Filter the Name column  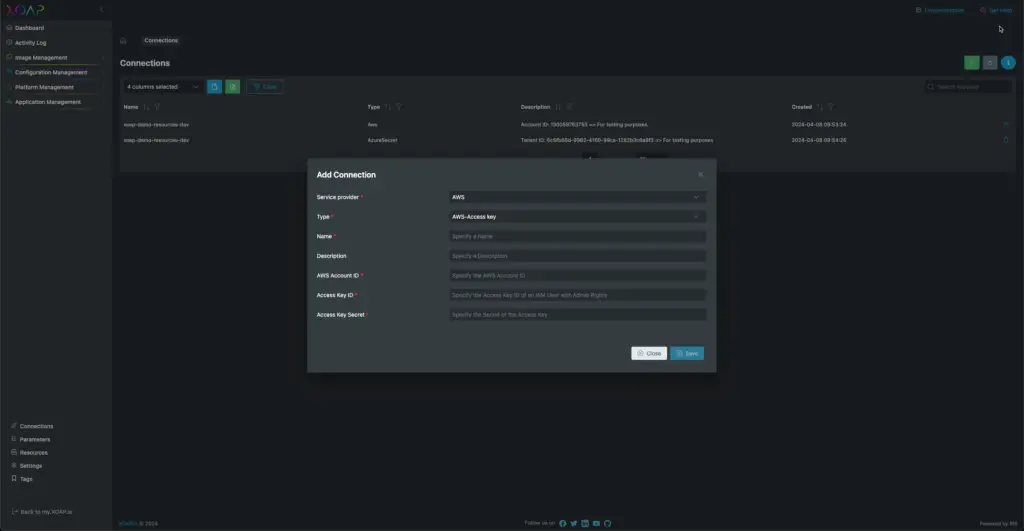point(157,107)
